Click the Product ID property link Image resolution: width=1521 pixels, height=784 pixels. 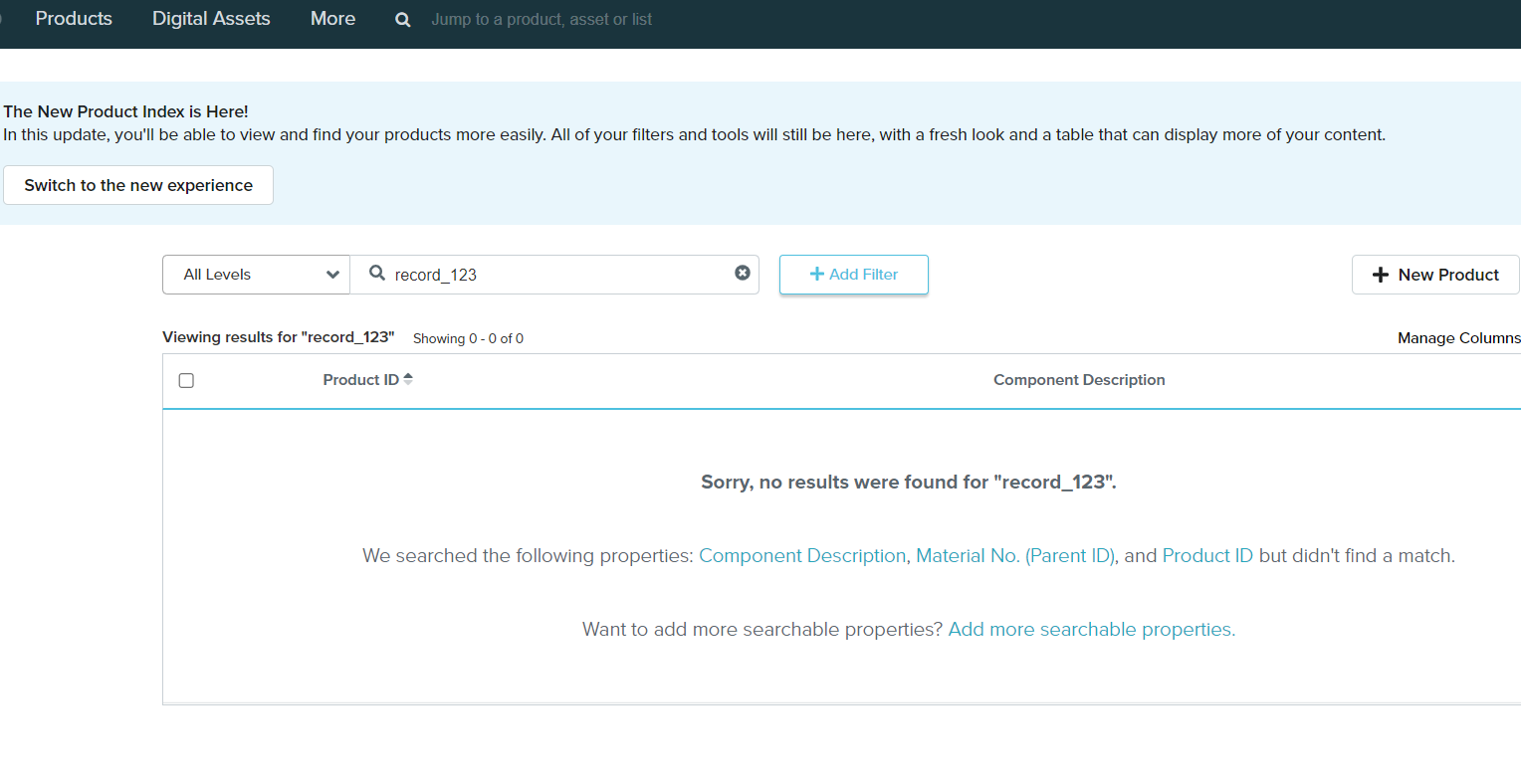(x=1206, y=556)
